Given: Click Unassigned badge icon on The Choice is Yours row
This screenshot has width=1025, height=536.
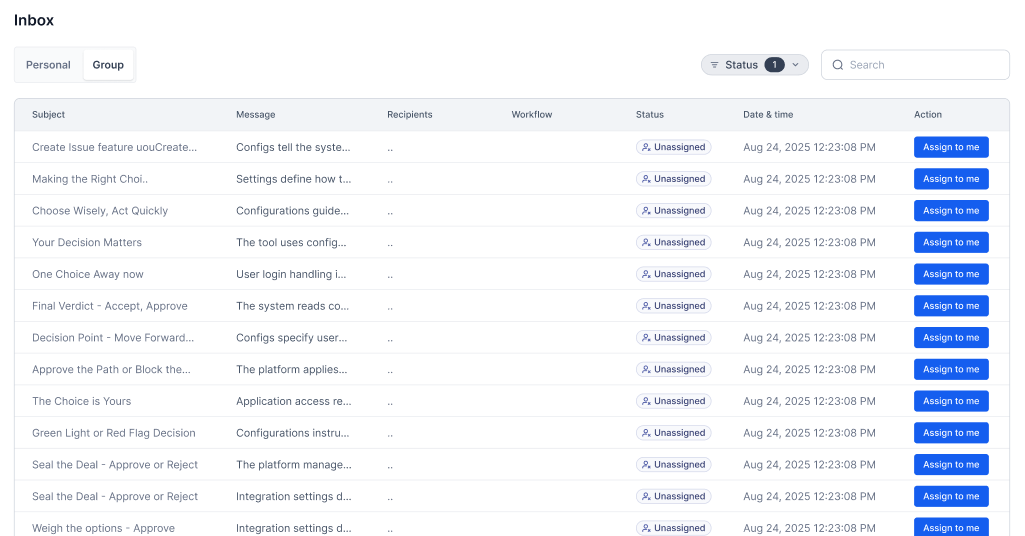Looking at the screenshot, I should click(647, 401).
